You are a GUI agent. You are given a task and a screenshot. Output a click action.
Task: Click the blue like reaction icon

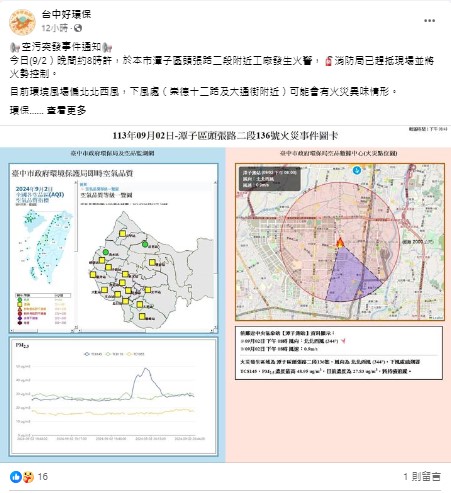(16, 477)
